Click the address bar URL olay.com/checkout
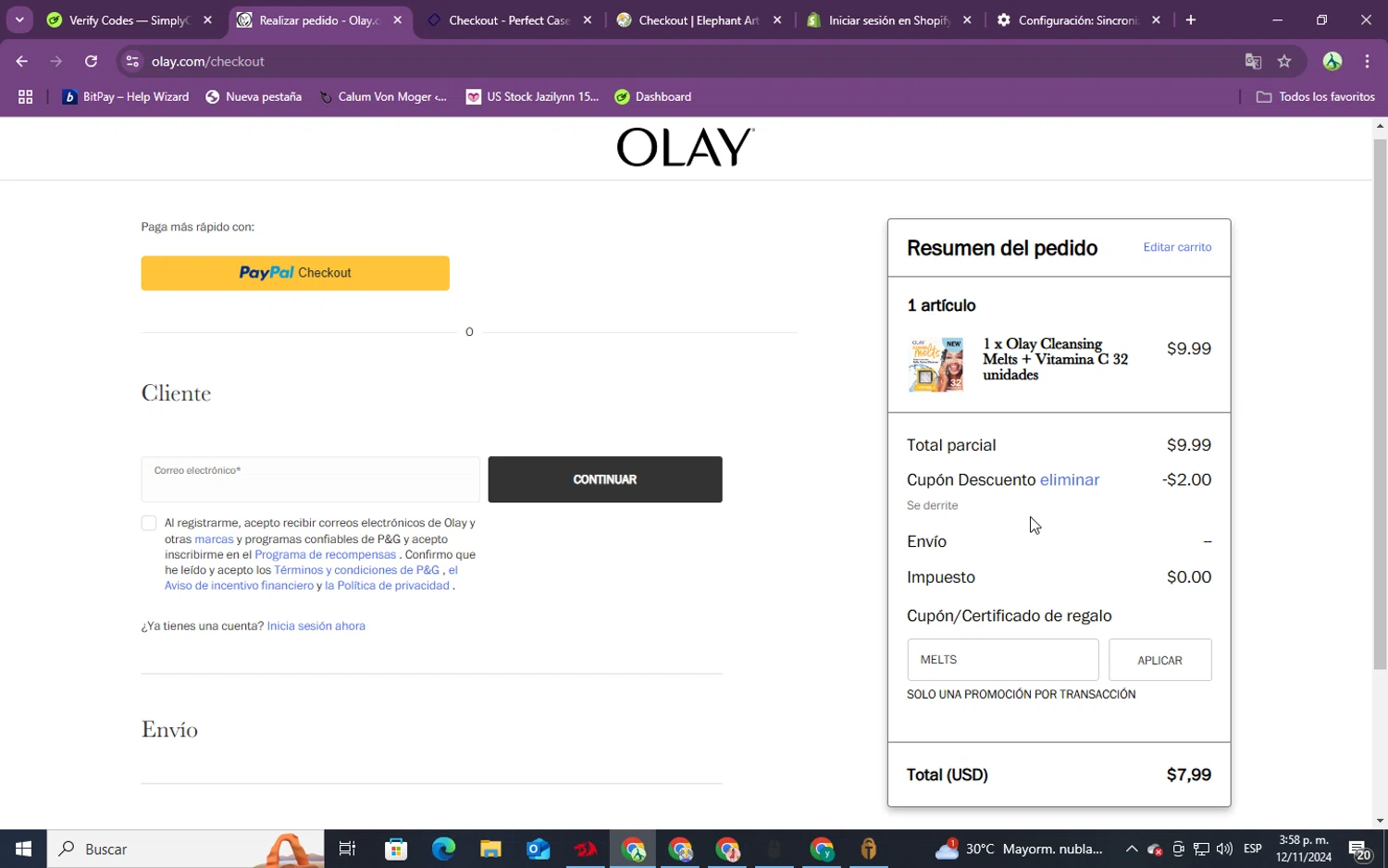The width and height of the screenshot is (1388, 868). point(208,61)
